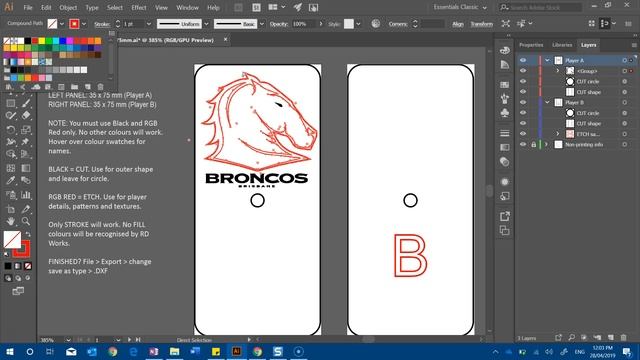Image resolution: width=640 pixels, height=360 pixels.
Task: Switch to the Libraries tab
Action: 562,45
